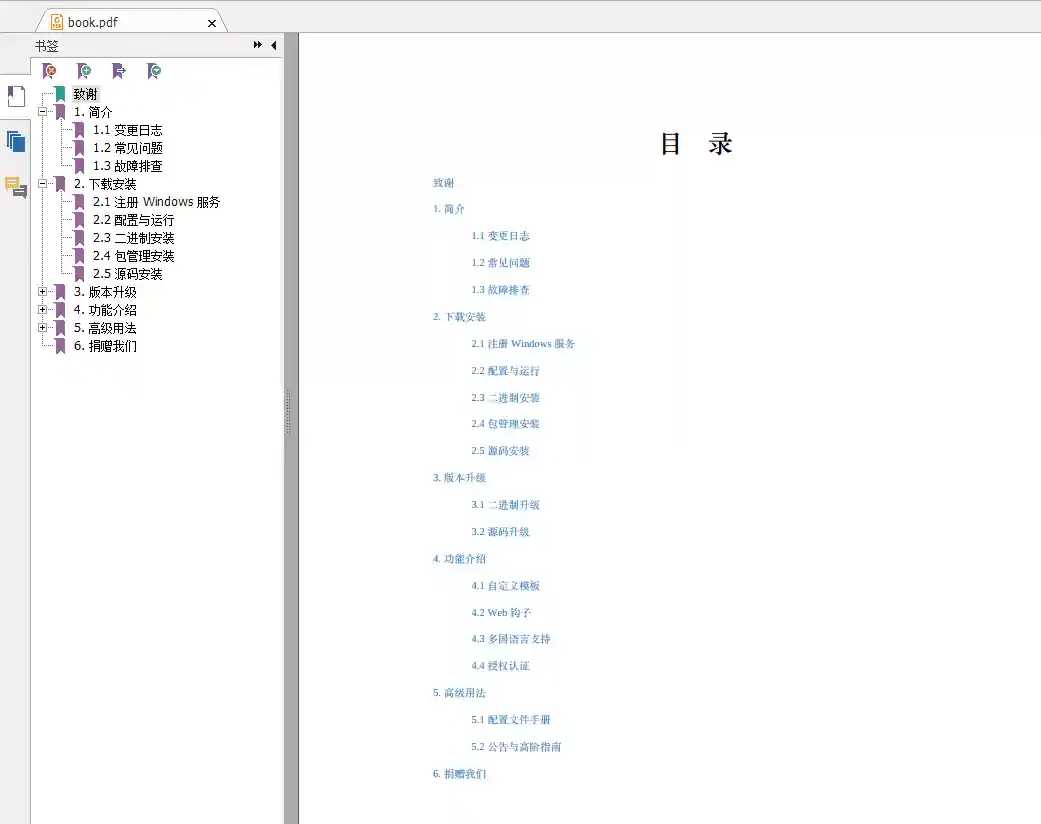Screen dimensions: 1041x824
Task: Click the book.pdf file icon in tab
Action: point(57,22)
